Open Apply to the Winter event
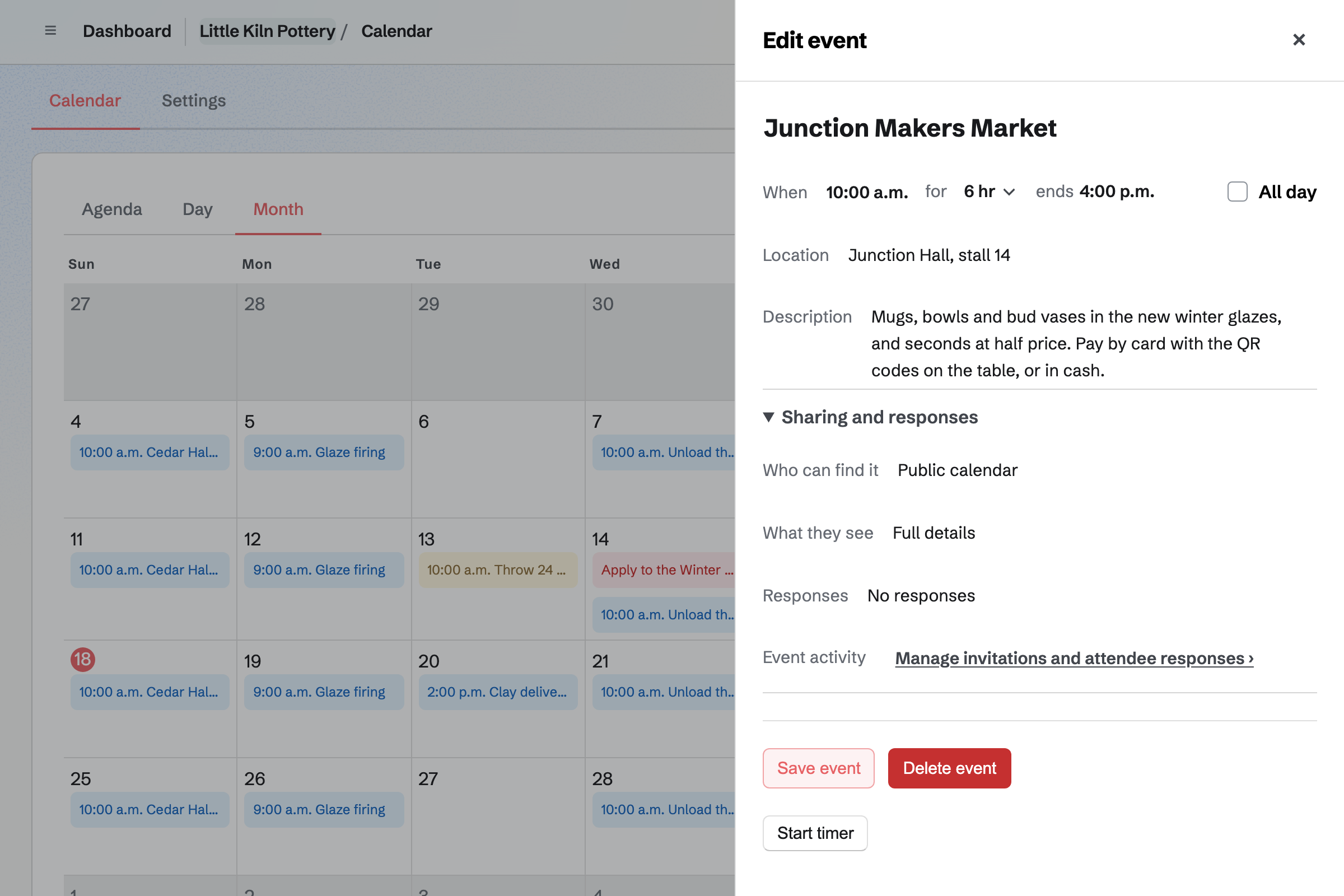Image resolution: width=1344 pixels, height=896 pixels. [x=664, y=570]
